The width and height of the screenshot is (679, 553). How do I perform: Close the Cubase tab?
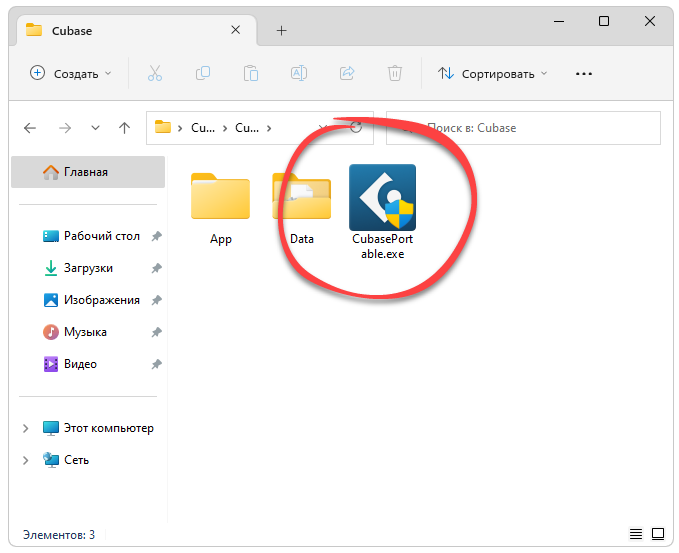coord(236,30)
